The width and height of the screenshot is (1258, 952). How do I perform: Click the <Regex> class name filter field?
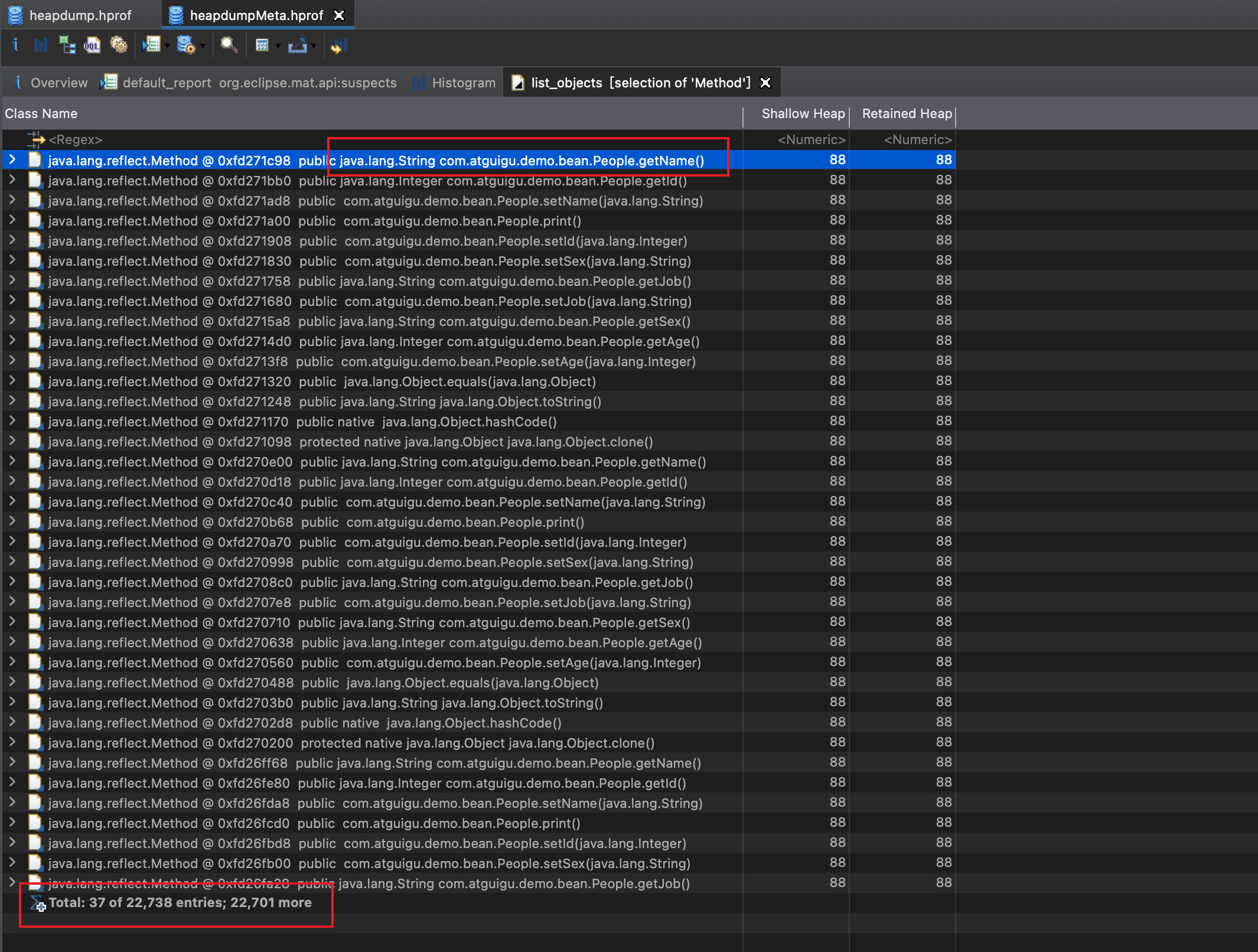pos(76,140)
